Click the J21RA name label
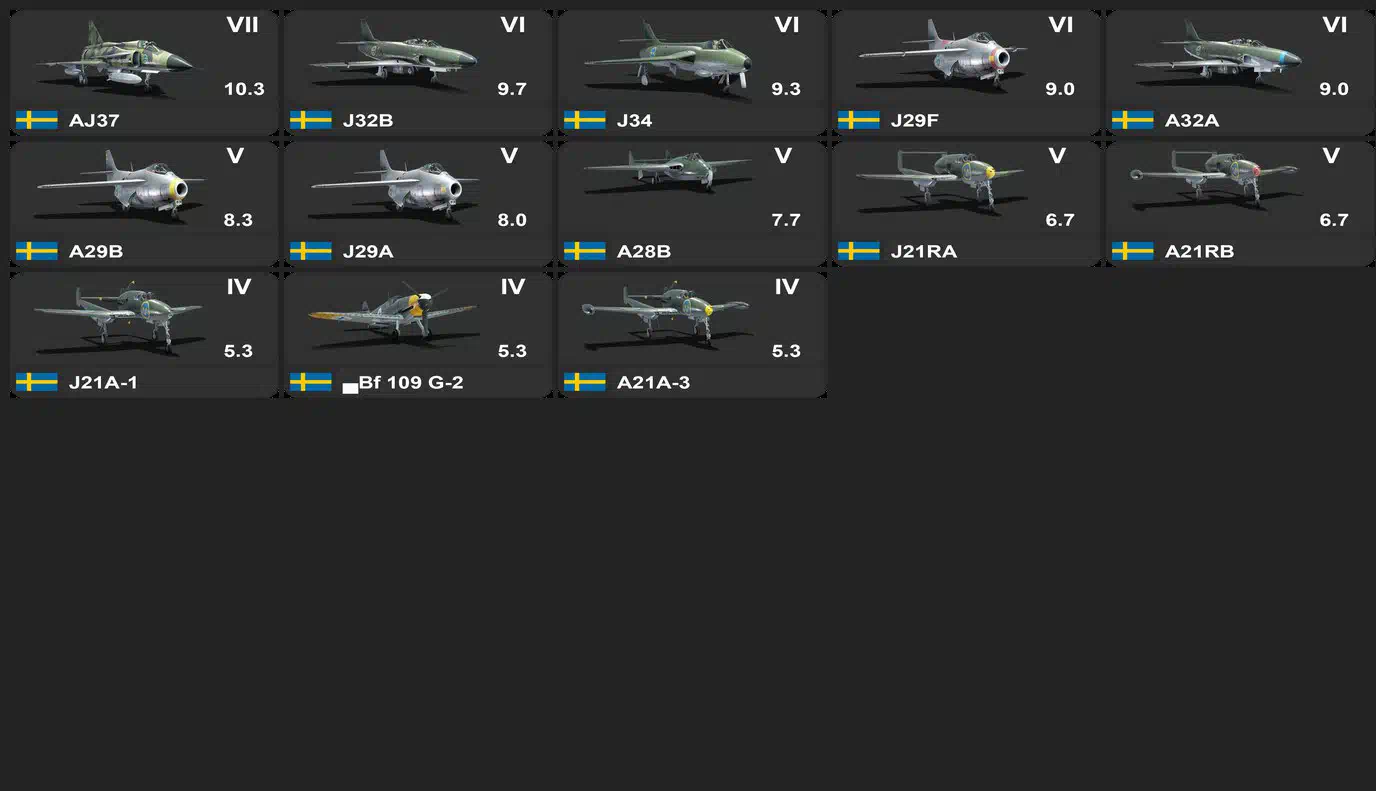 click(x=924, y=251)
